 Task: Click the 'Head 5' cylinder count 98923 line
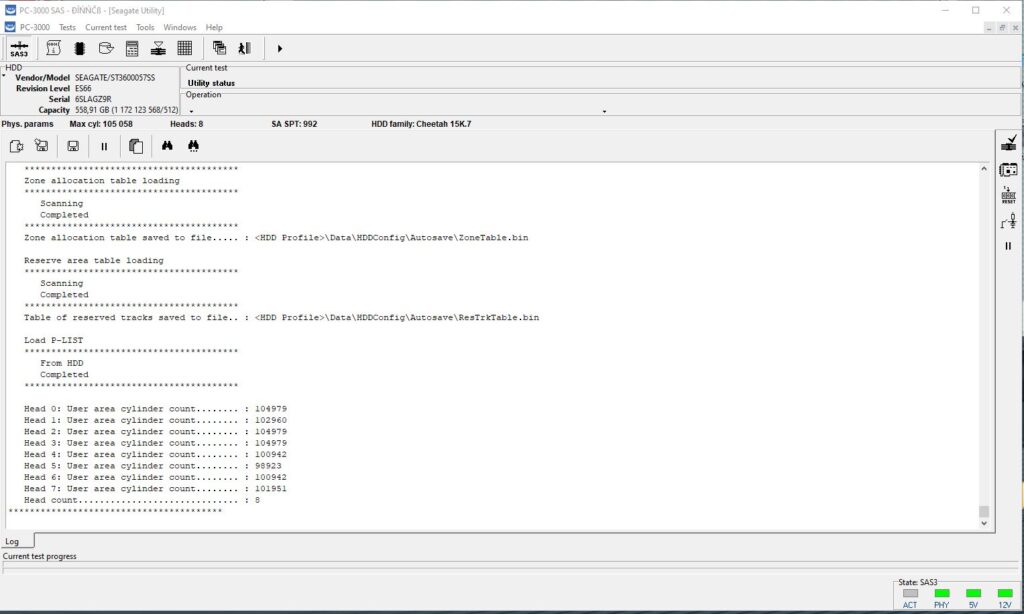pos(153,466)
